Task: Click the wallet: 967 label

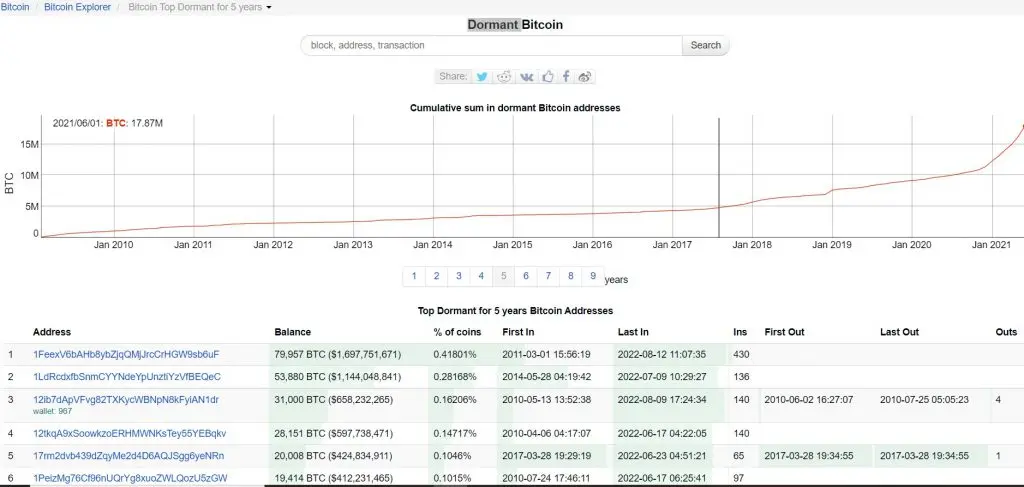Action: click(x=52, y=411)
